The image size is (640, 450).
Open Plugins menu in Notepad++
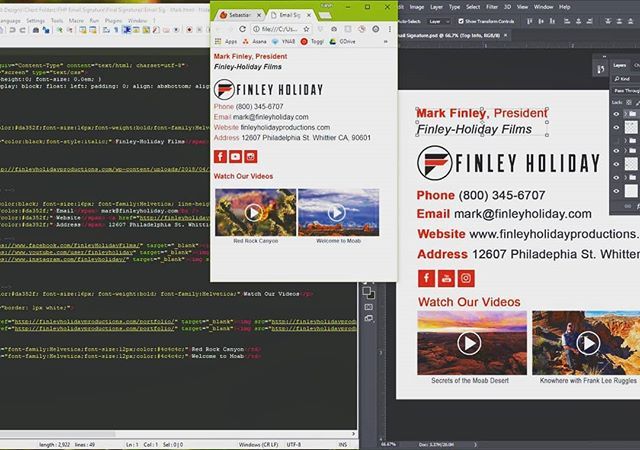coord(113,20)
